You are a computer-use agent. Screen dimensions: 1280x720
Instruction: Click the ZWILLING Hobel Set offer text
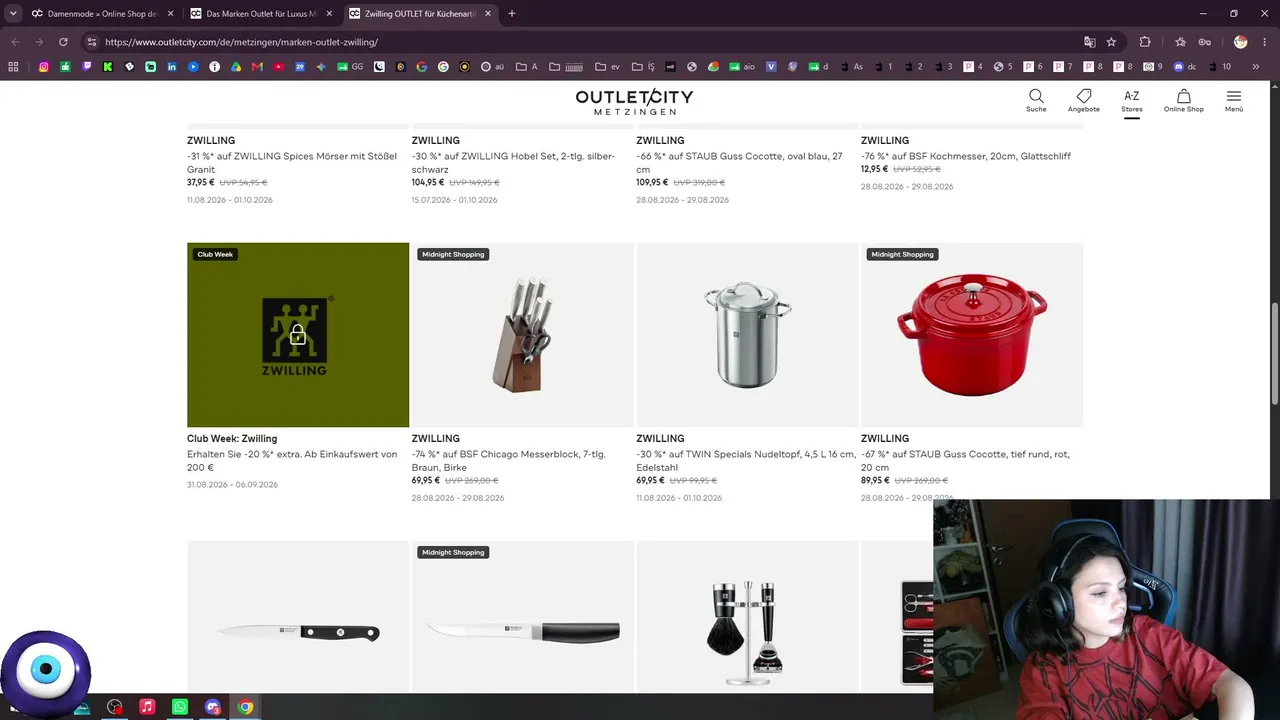(513, 163)
